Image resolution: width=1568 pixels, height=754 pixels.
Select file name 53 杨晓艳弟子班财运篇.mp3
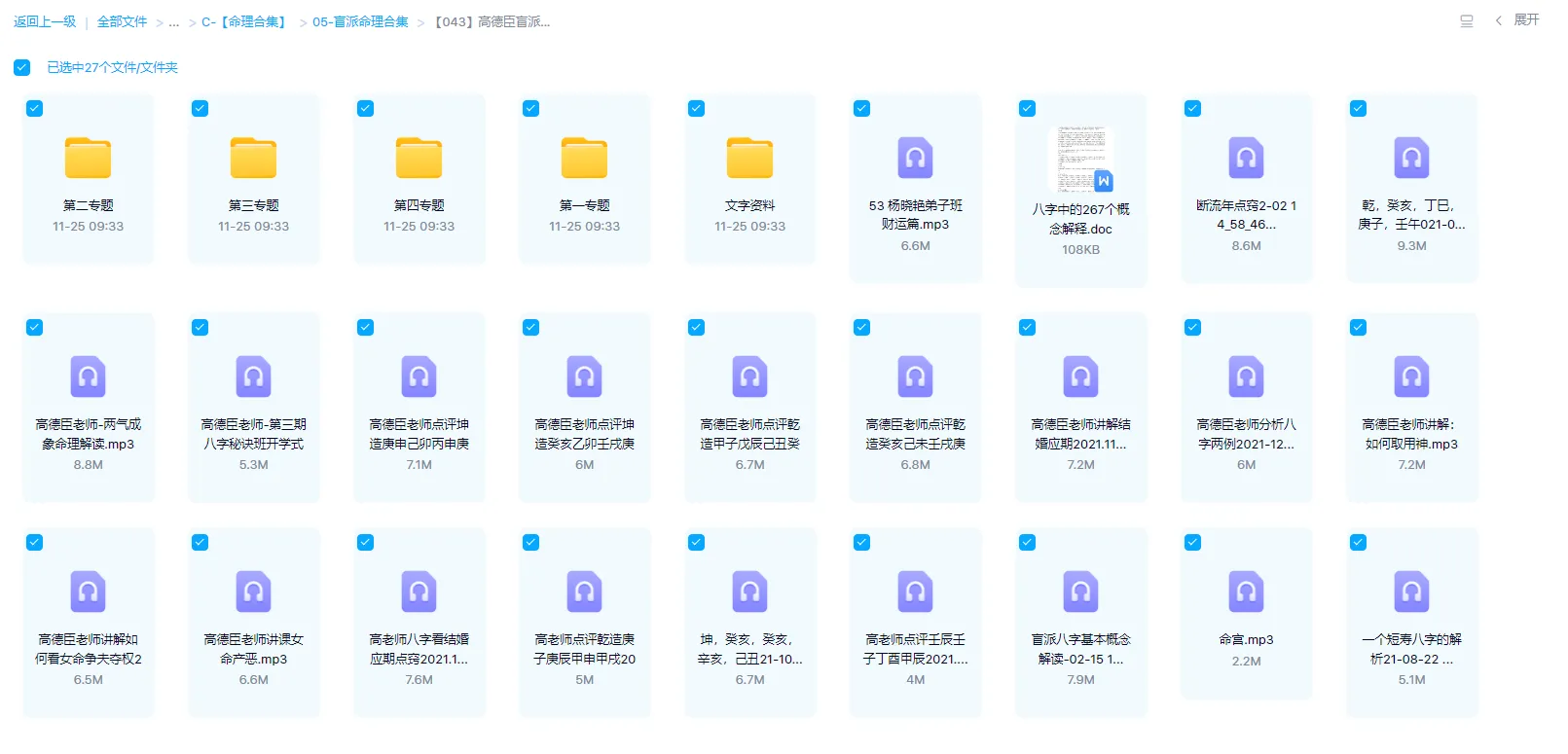(x=916, y=215)
